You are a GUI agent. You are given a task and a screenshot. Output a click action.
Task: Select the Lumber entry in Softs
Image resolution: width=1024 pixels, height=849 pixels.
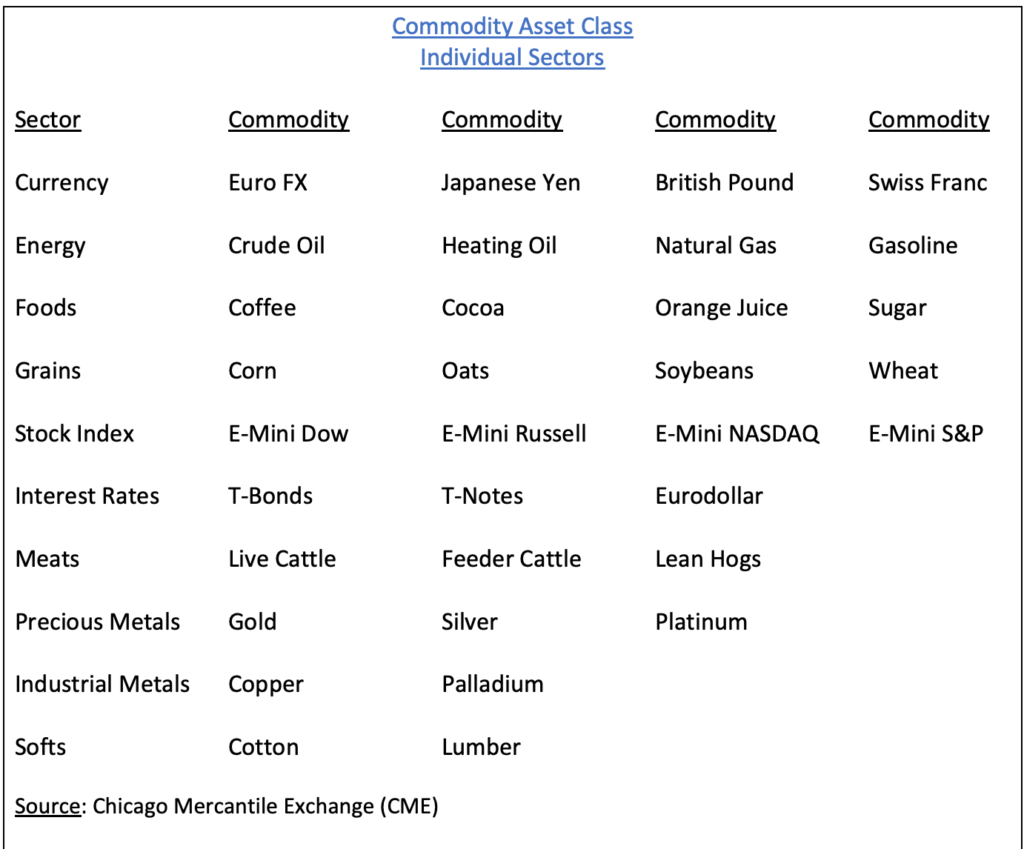[481, 746]
